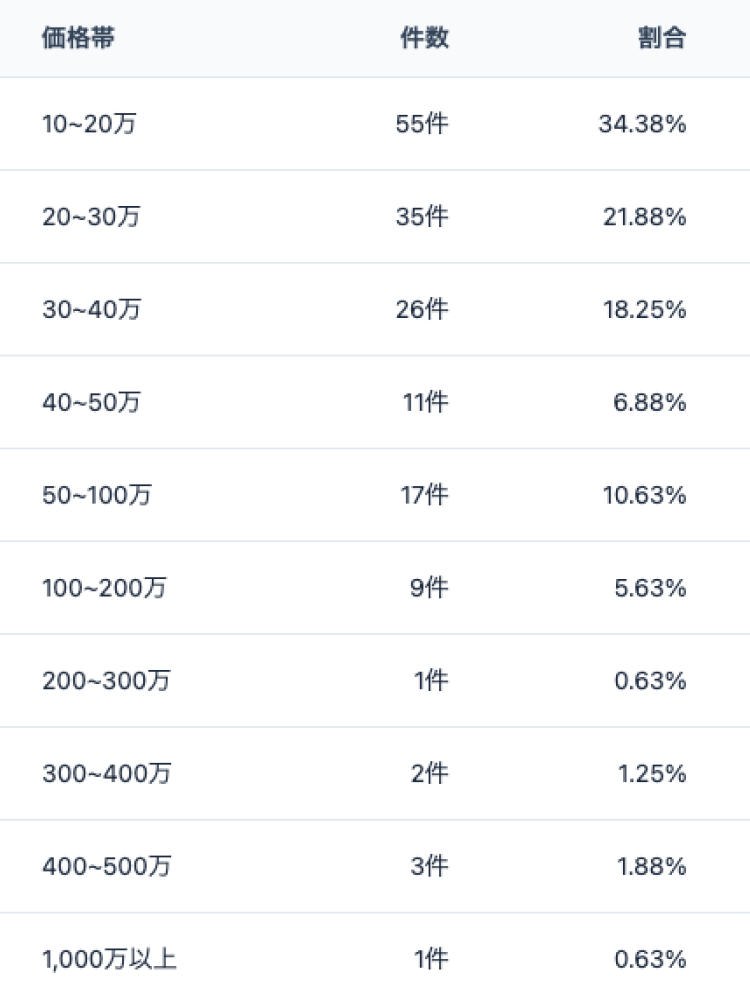Click the 55件 count cell

click(422, 124)
